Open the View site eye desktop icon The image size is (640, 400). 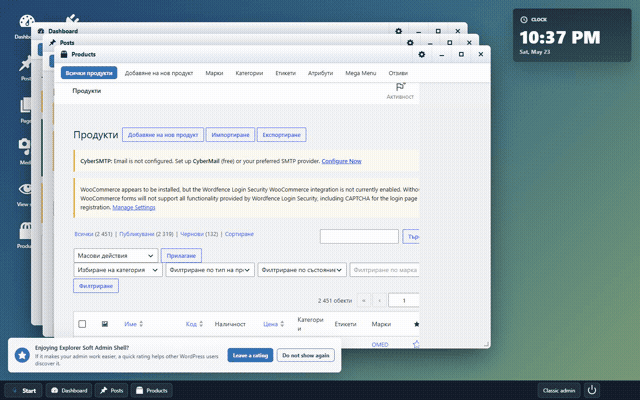coord(25,189)
